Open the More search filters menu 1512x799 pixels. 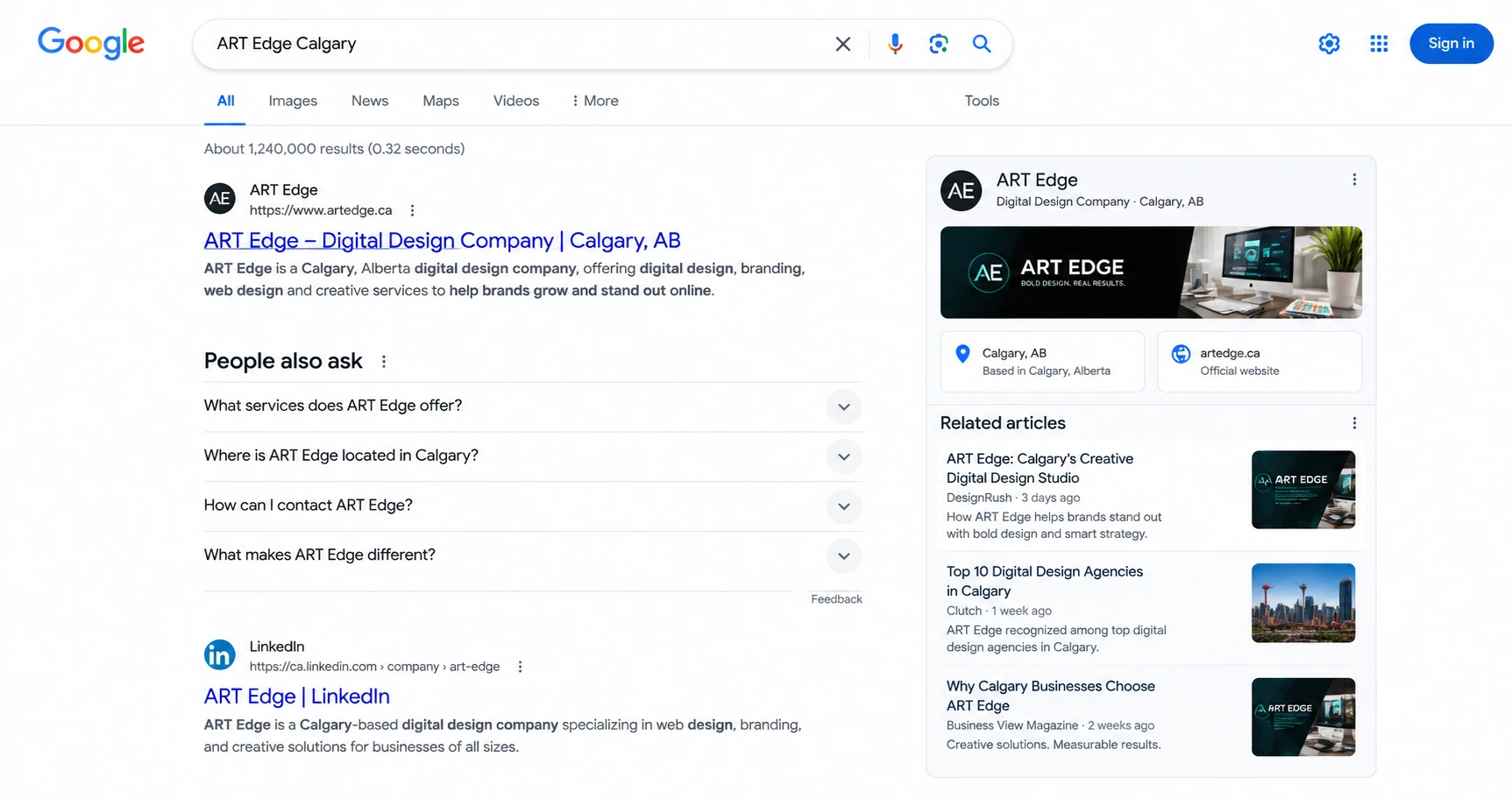point(595,101)
